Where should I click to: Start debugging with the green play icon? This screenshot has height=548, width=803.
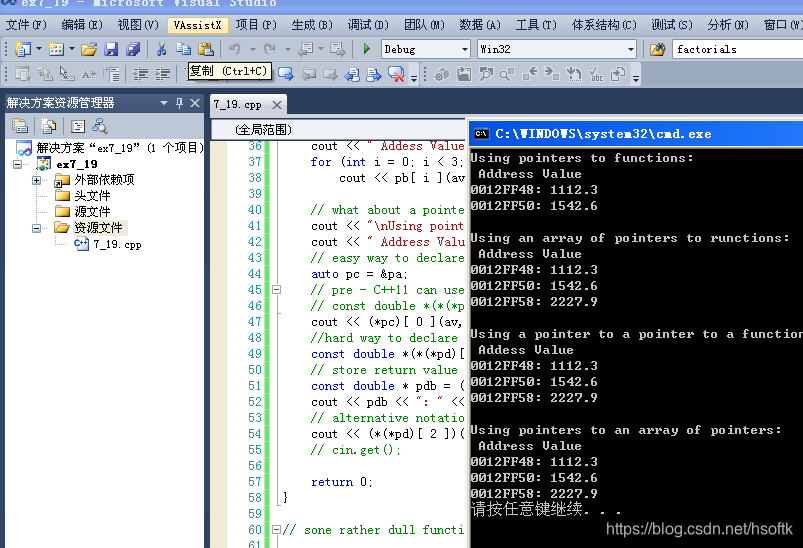[367, 49]
